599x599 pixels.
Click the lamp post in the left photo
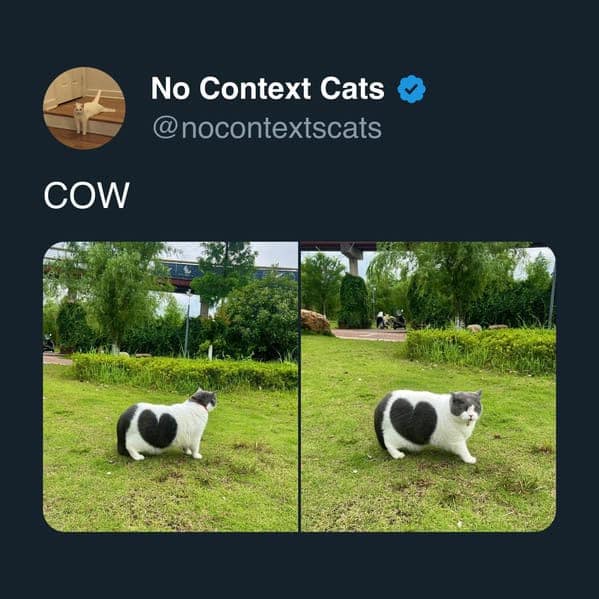click(x=187, y=324)
